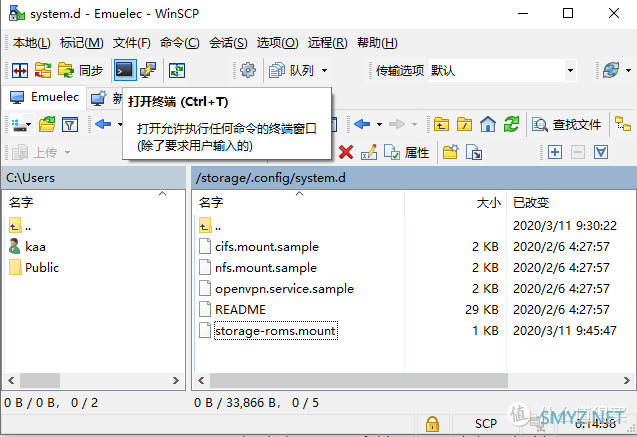637x437 pixels.
Task: Click the 同步 synchronize button
Action: tap(80, 71)
